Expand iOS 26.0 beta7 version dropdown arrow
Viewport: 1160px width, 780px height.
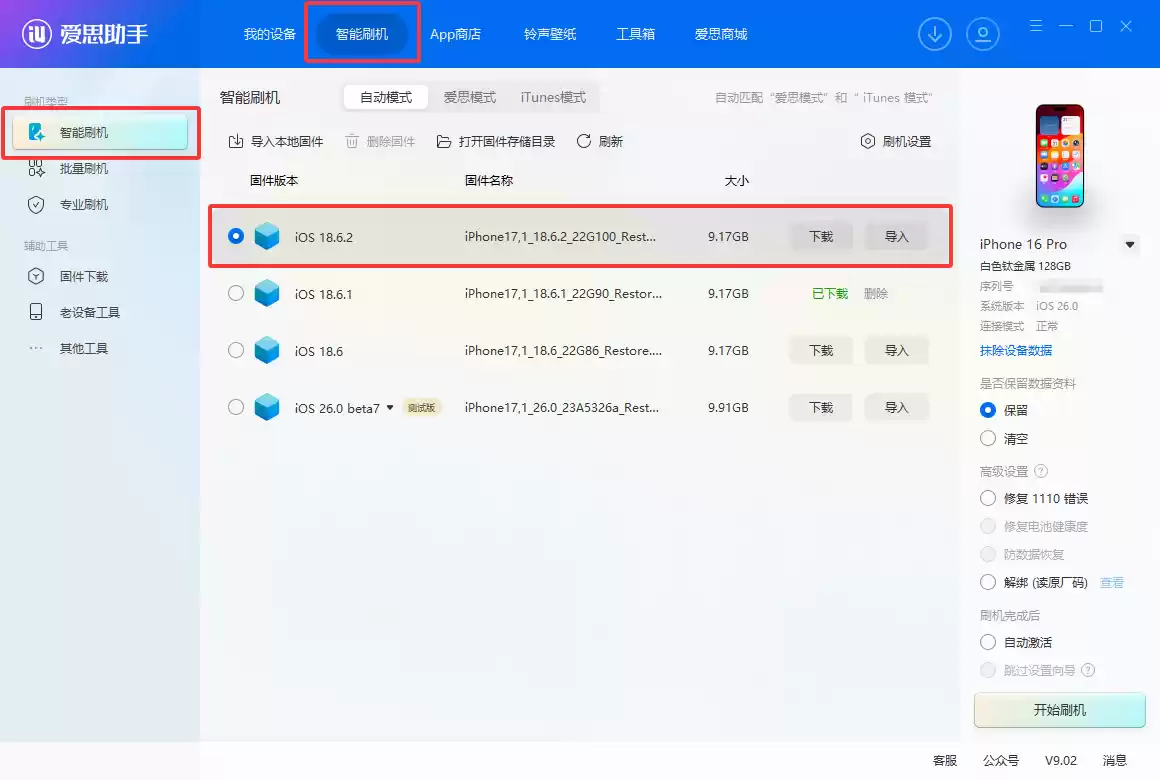390,408
